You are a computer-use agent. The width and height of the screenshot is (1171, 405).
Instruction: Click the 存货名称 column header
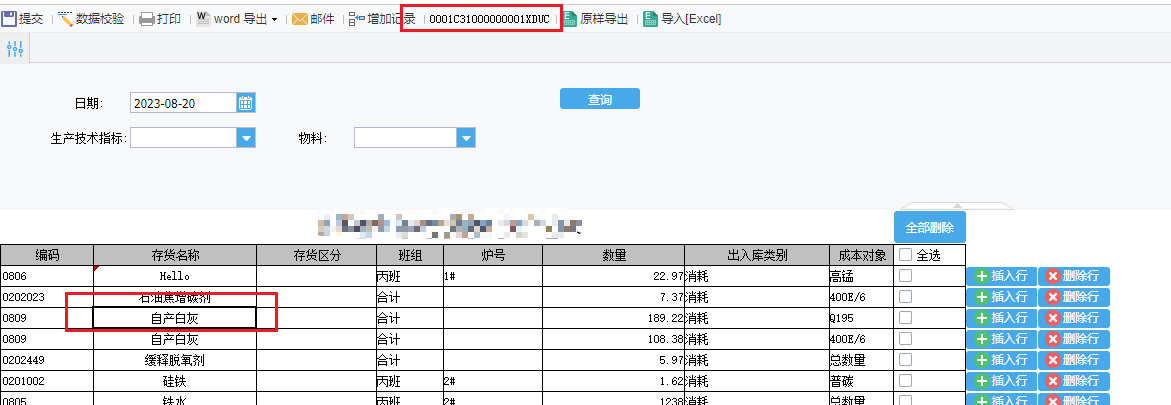pos(175,255)
